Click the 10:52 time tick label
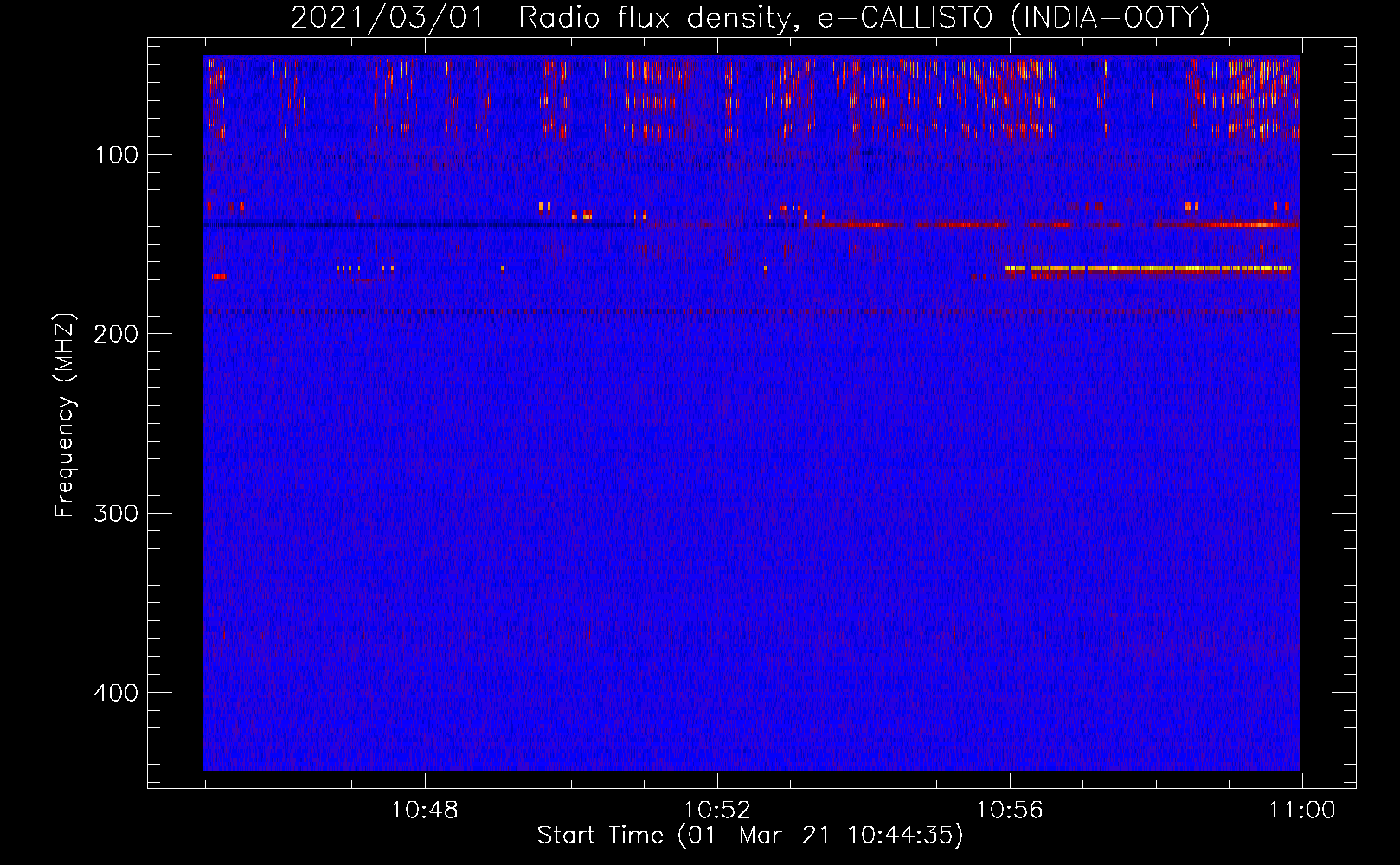The image size is (1400, 865). 717,811
